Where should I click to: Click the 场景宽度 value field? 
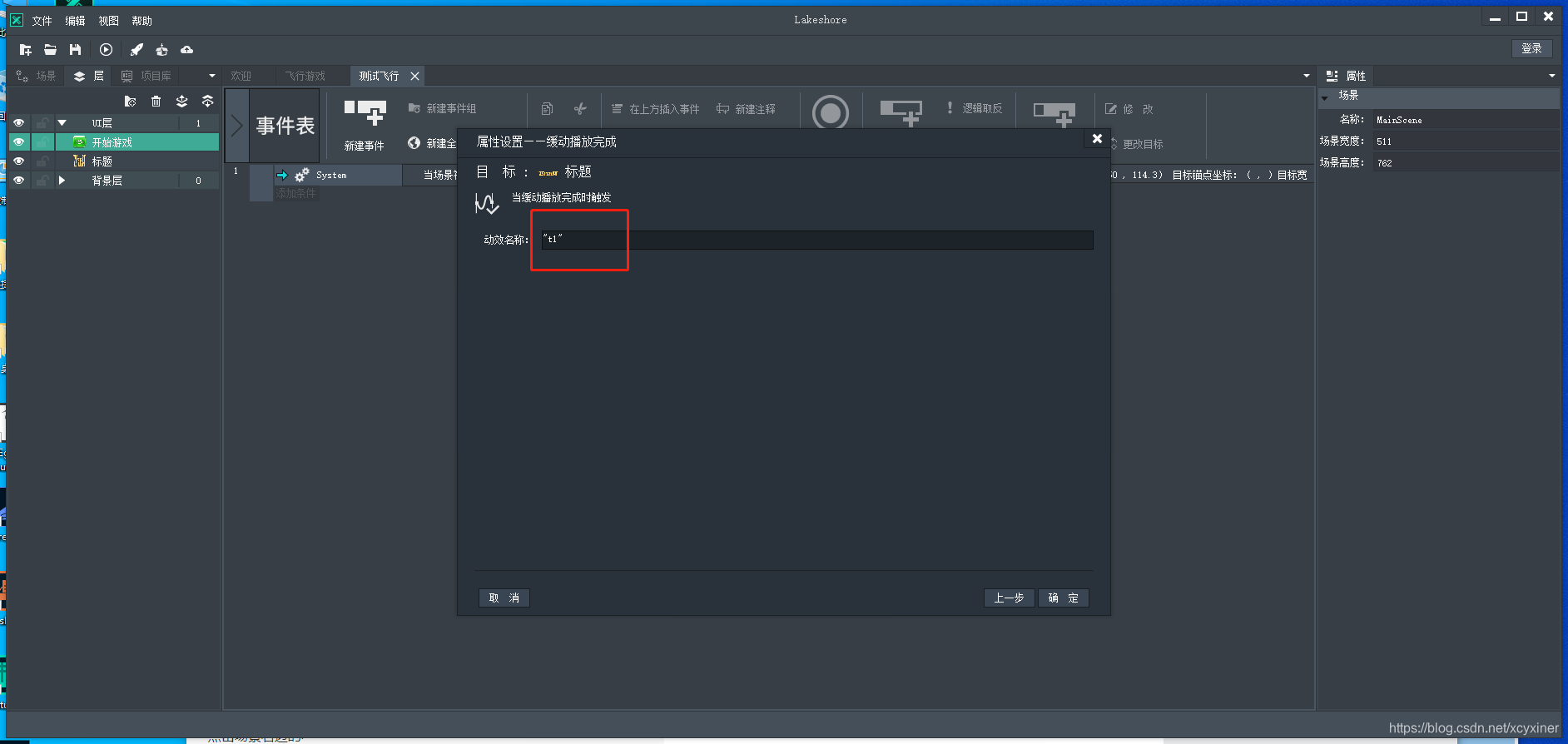tap(1466, 141)
